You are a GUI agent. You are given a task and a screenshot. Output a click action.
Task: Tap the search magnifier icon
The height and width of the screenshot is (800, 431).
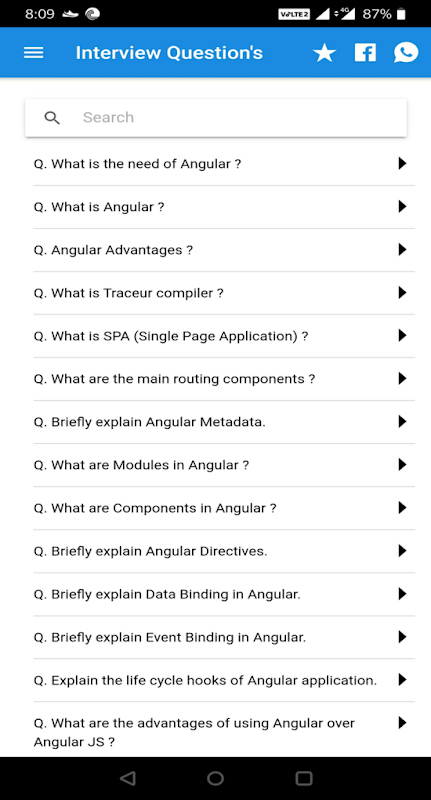52,118
